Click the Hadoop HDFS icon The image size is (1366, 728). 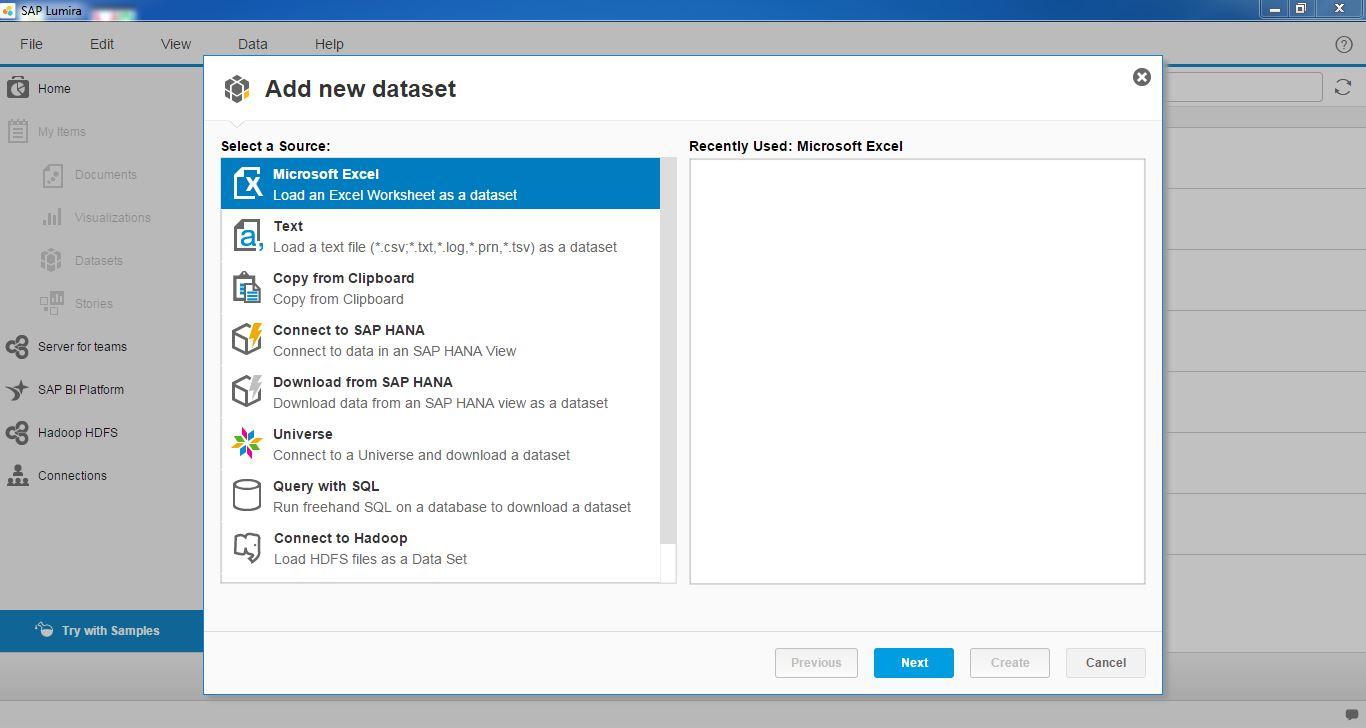pyautogui.click(x=17, y=433)
